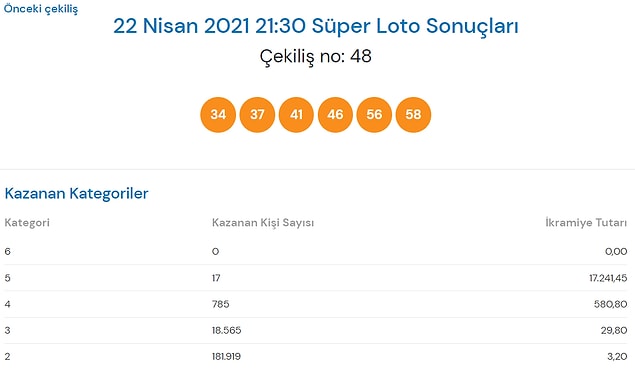Select the row with 18.565 winners
This screenshot has width=635, height=371.
point(315,330)
